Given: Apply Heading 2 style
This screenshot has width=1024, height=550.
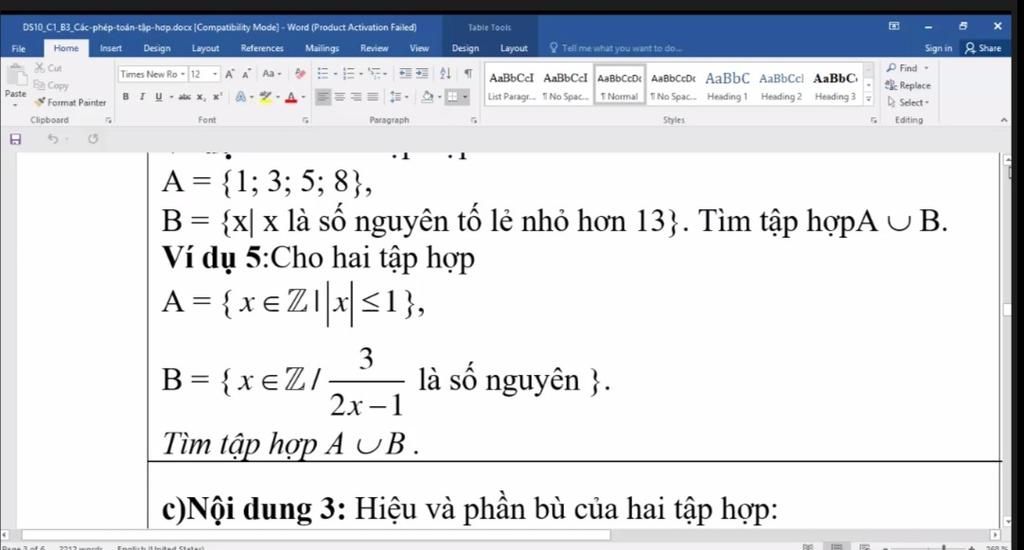Looking at the screenshot, I should click(781, 86).
